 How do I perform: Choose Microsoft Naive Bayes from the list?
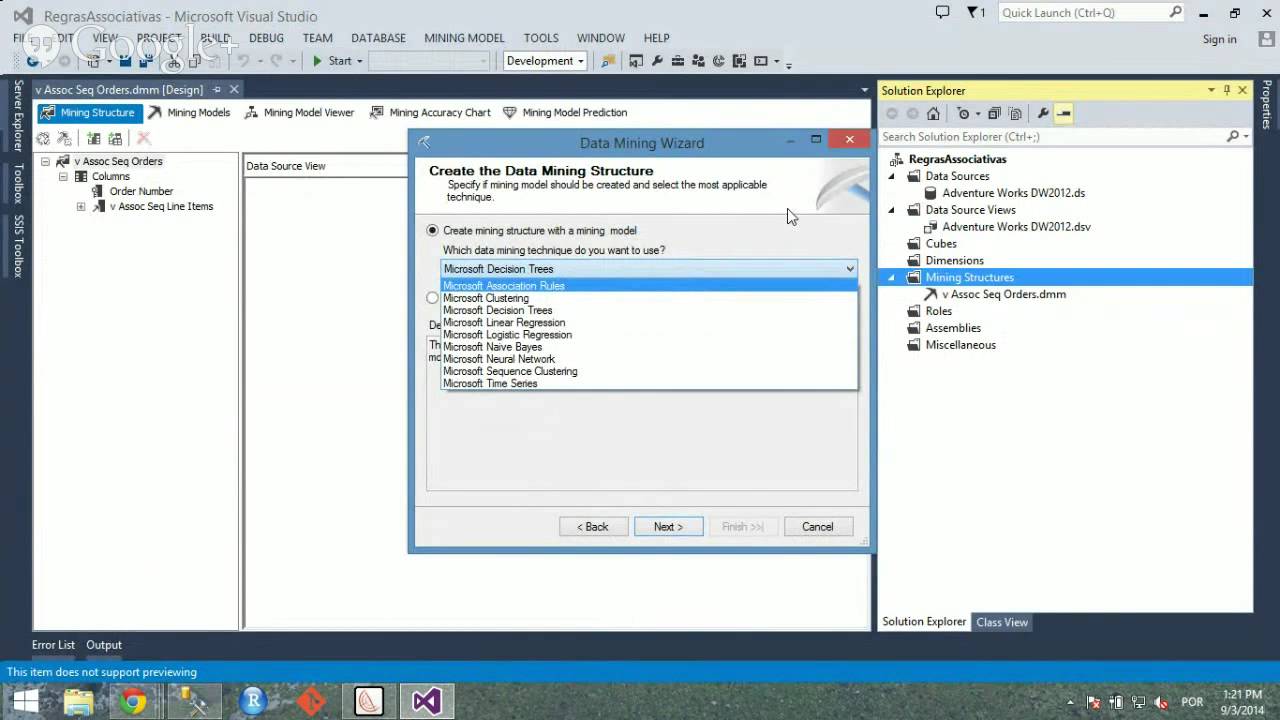pyautogui.click(x=649, y=347)
